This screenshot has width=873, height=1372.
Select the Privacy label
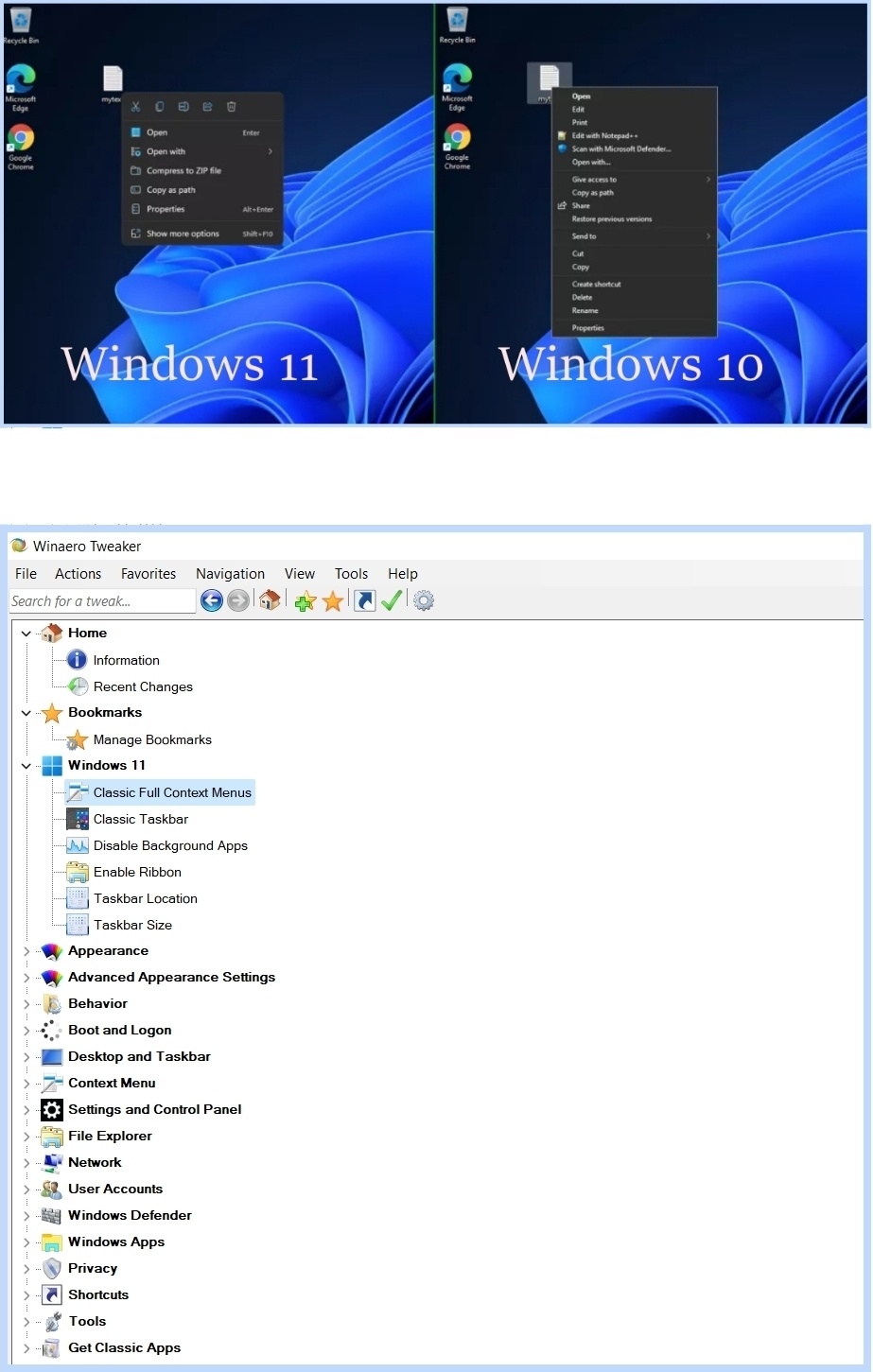point(93,1268)
